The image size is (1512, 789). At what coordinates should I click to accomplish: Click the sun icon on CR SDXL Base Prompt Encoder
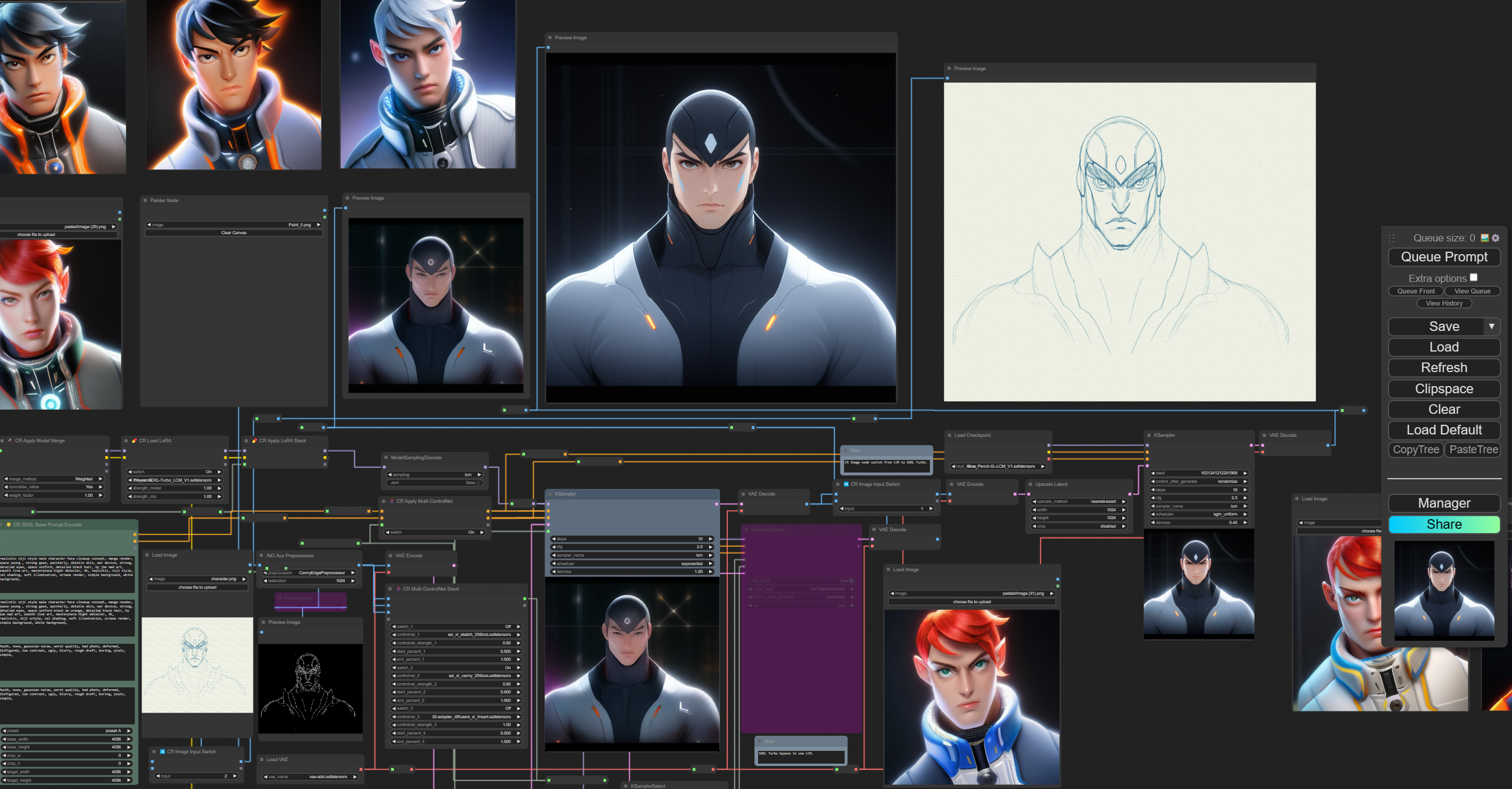(8, 525)
